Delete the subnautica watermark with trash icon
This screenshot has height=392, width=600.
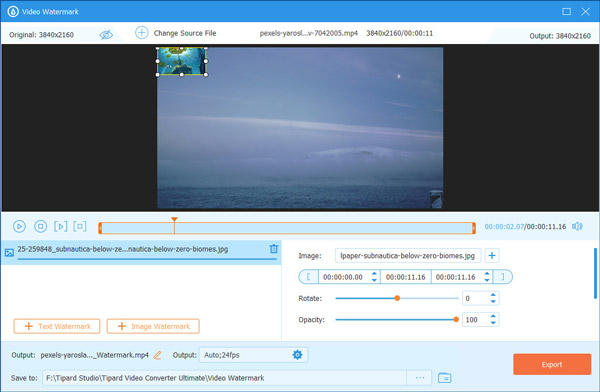click(274, 249)
